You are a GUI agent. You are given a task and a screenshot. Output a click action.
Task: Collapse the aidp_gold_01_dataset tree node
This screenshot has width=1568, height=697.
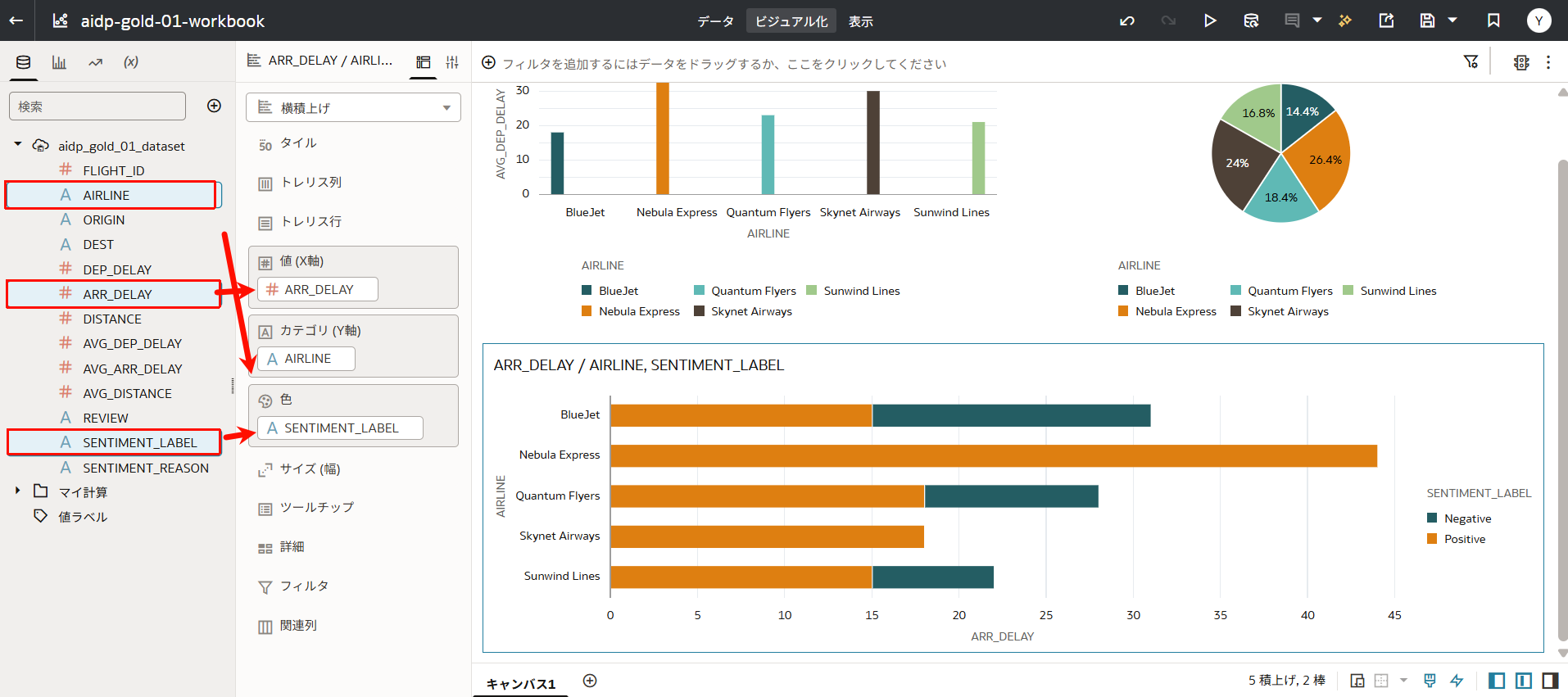tap(17, 145)
